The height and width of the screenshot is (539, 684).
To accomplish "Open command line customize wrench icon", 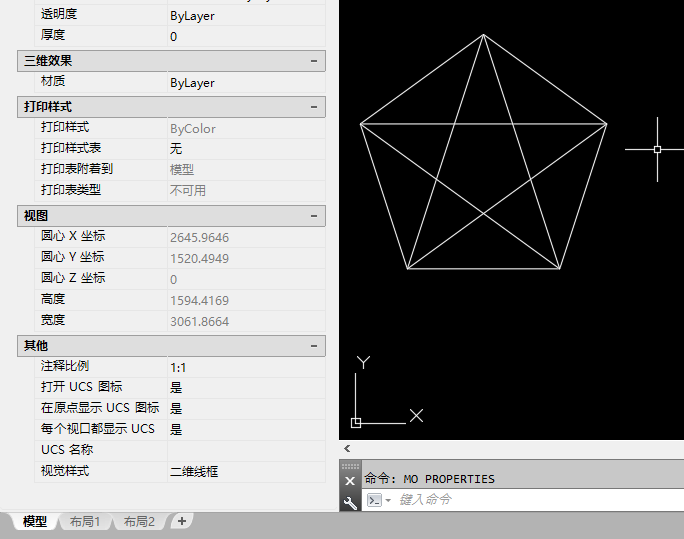I will (350, 503).
